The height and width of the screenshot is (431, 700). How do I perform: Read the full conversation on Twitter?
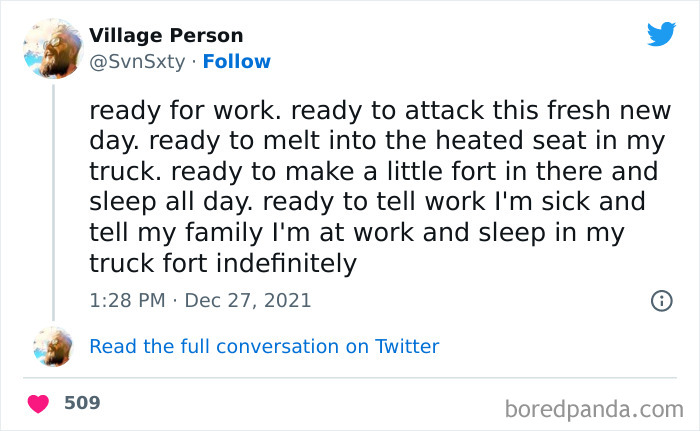click(x=264, y=347)
